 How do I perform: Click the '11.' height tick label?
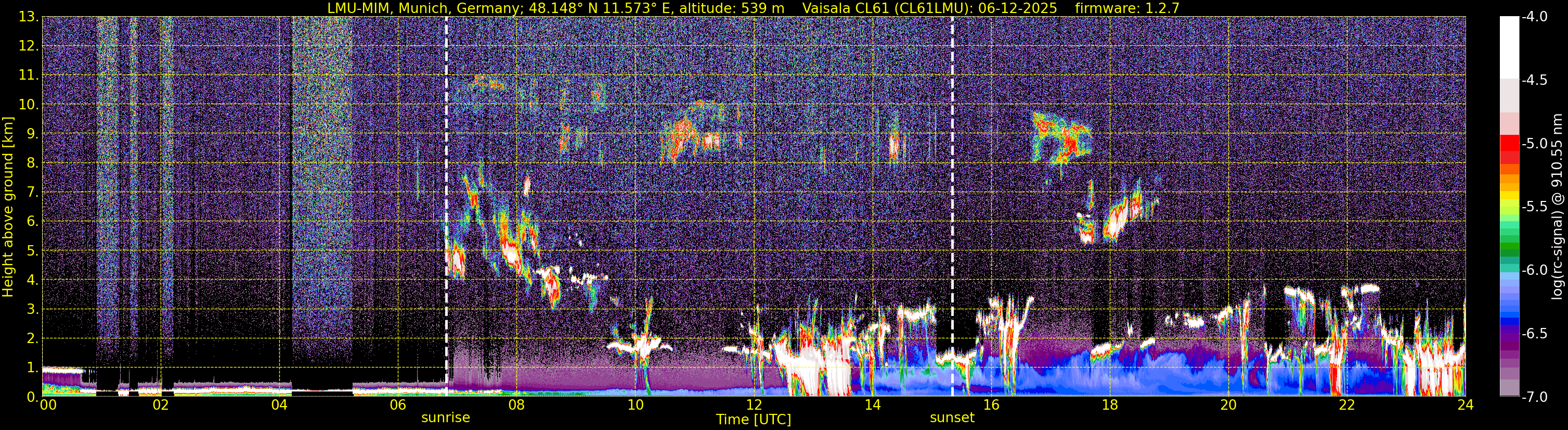(29, 75)
